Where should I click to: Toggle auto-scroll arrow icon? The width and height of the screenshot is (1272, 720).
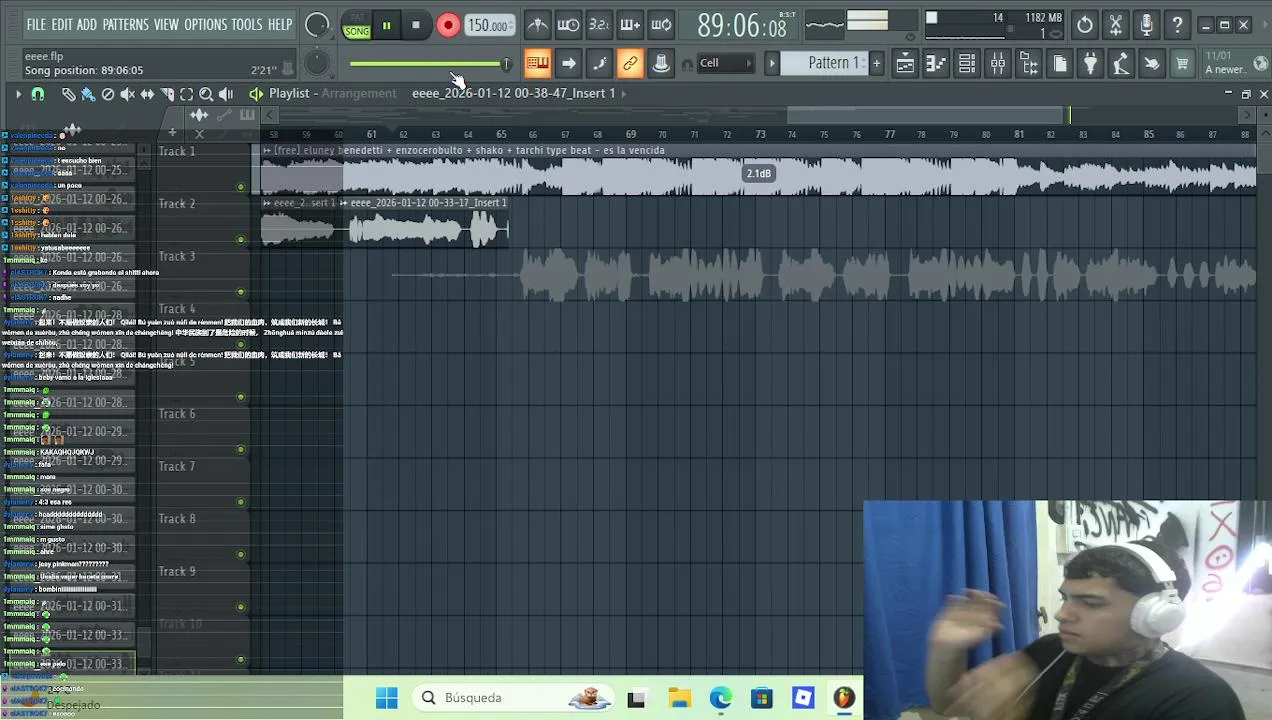[568, 64]
